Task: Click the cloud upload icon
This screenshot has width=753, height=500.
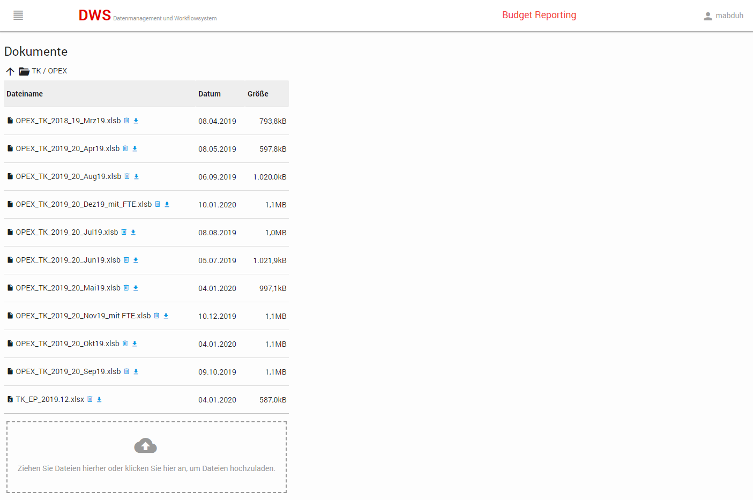Action: pyautogui.click(x=146, y=446)
